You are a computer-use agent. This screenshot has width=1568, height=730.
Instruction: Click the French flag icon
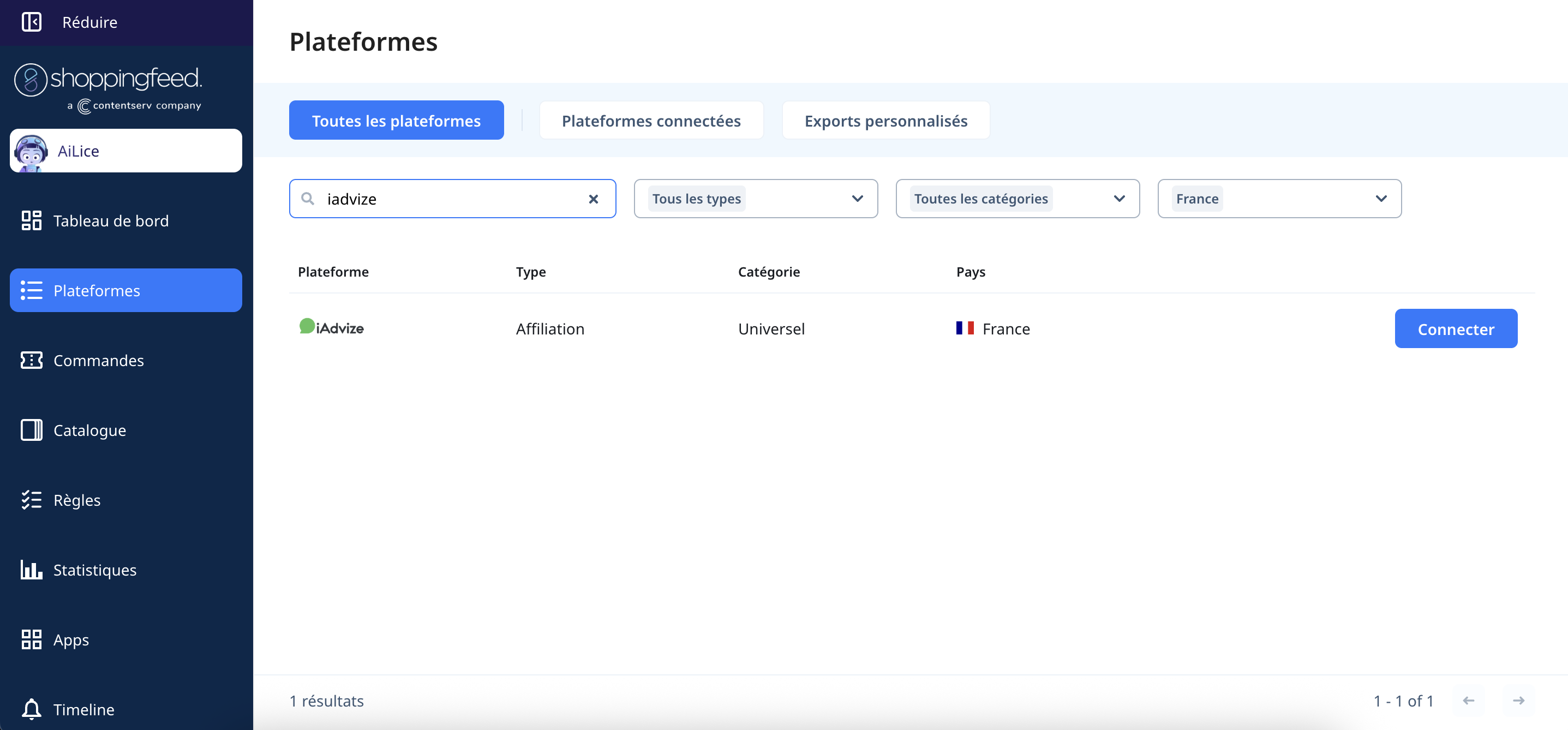[x=965, y=328]
